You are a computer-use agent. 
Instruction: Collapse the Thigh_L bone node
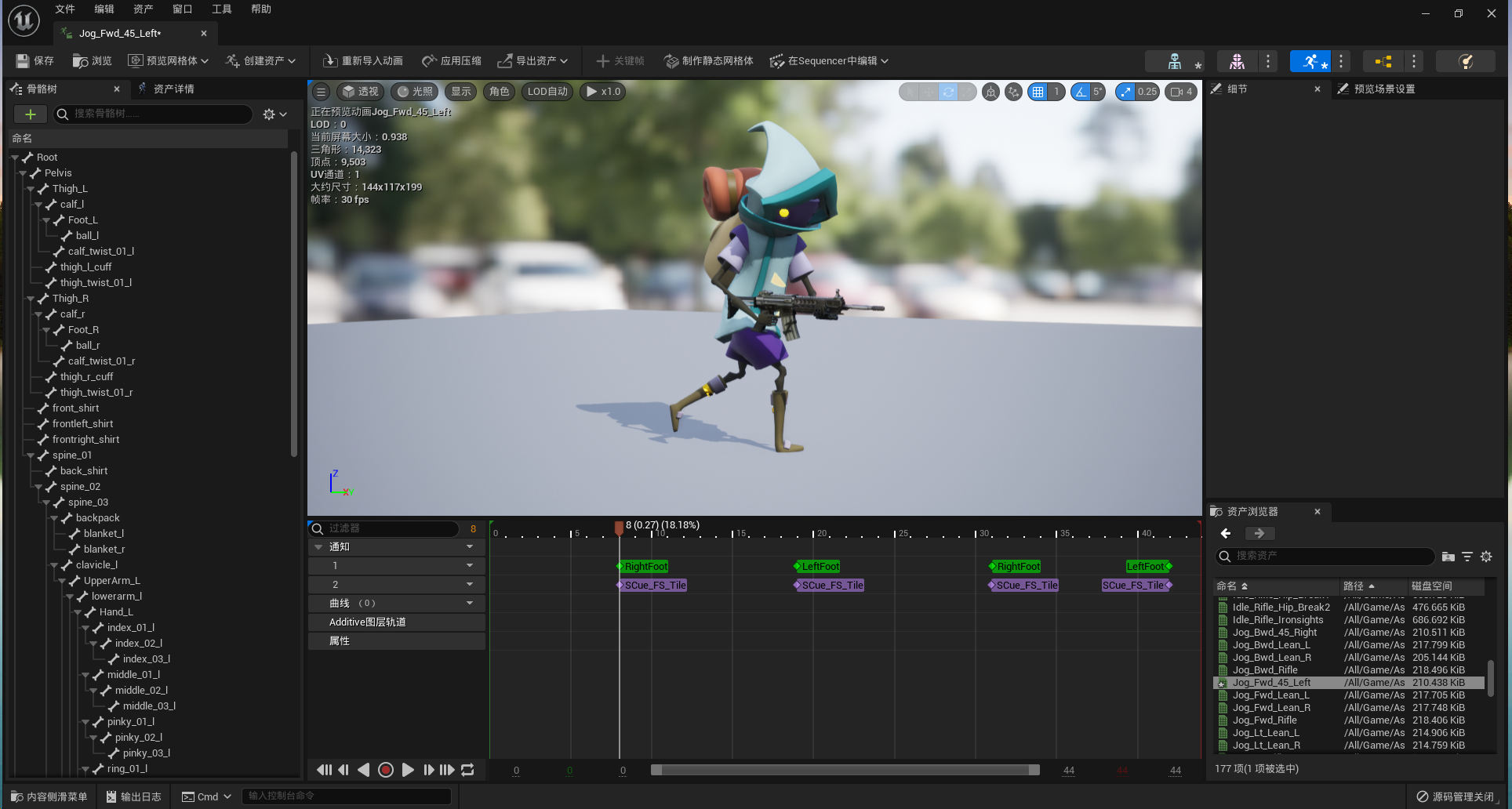tap(31, 189)
